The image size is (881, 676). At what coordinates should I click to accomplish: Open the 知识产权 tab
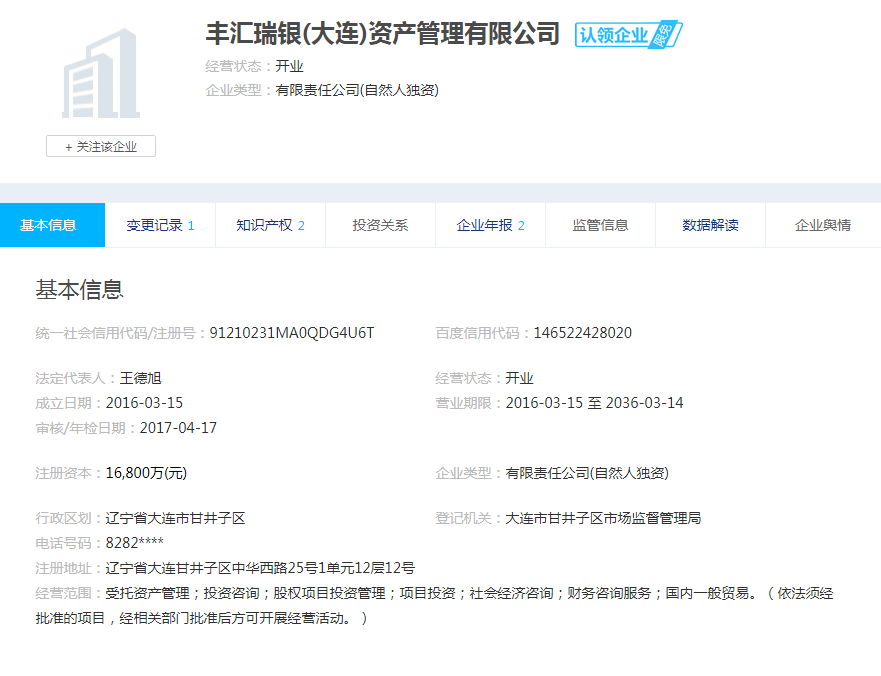tap(270, 225)
